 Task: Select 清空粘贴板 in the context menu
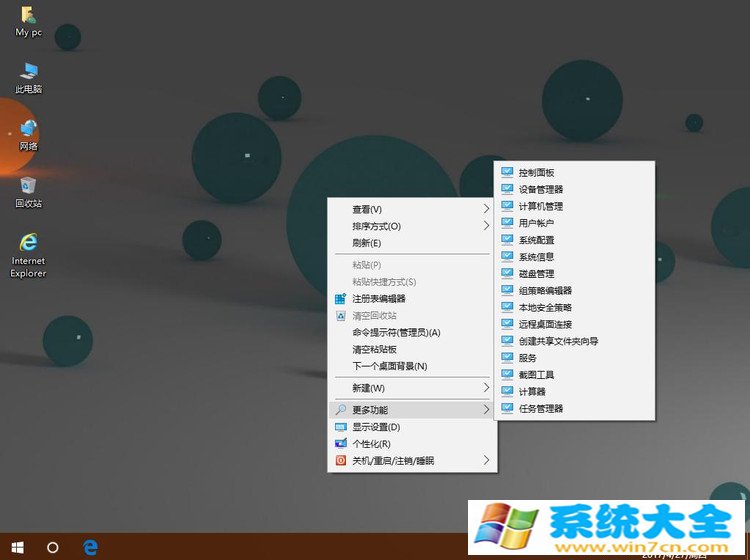click(412, 349)
